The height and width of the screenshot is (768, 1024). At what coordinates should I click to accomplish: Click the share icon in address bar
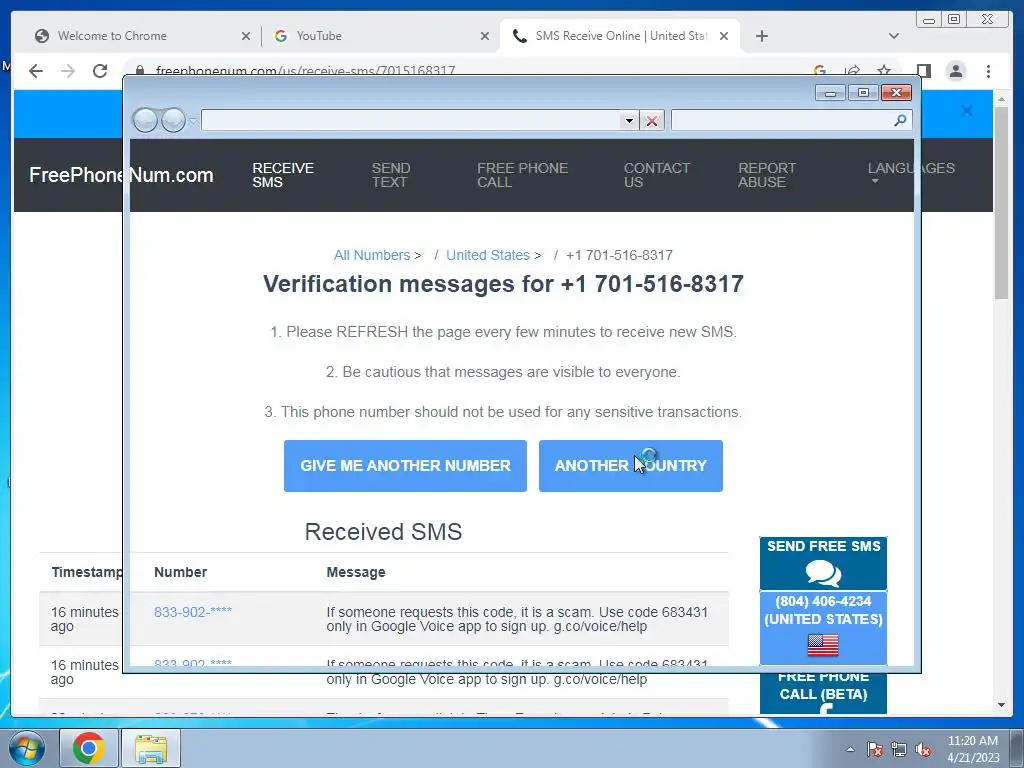[852, 71]
